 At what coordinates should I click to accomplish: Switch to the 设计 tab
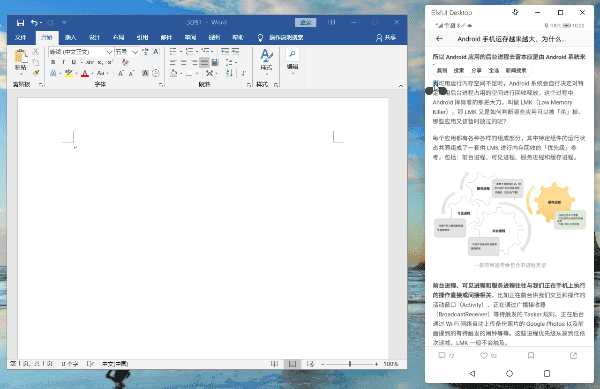[94, 37]
